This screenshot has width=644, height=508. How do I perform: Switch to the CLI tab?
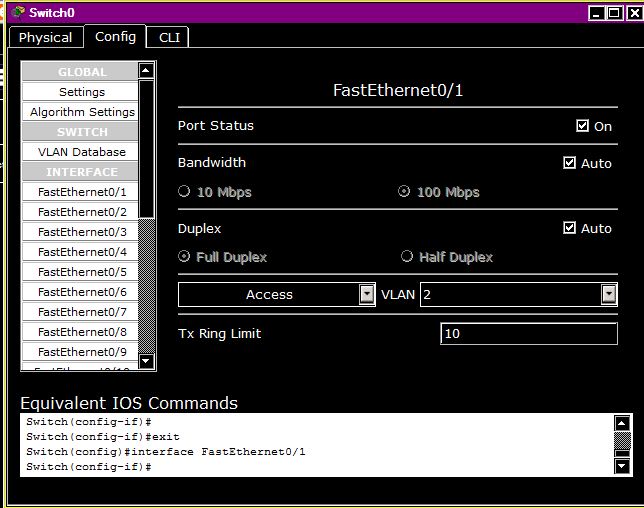(169, 37)
